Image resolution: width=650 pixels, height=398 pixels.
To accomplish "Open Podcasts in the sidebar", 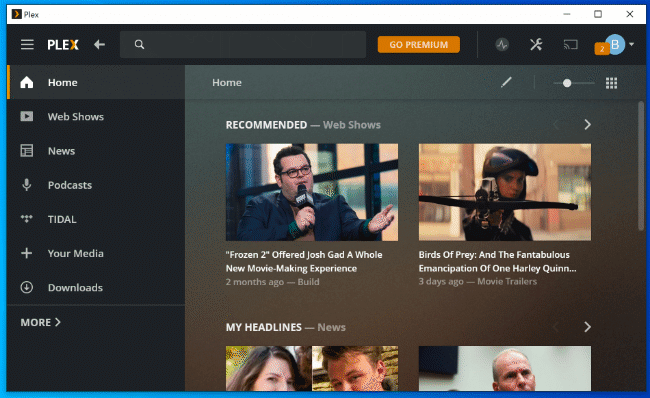I will click(x=96, y=185).
